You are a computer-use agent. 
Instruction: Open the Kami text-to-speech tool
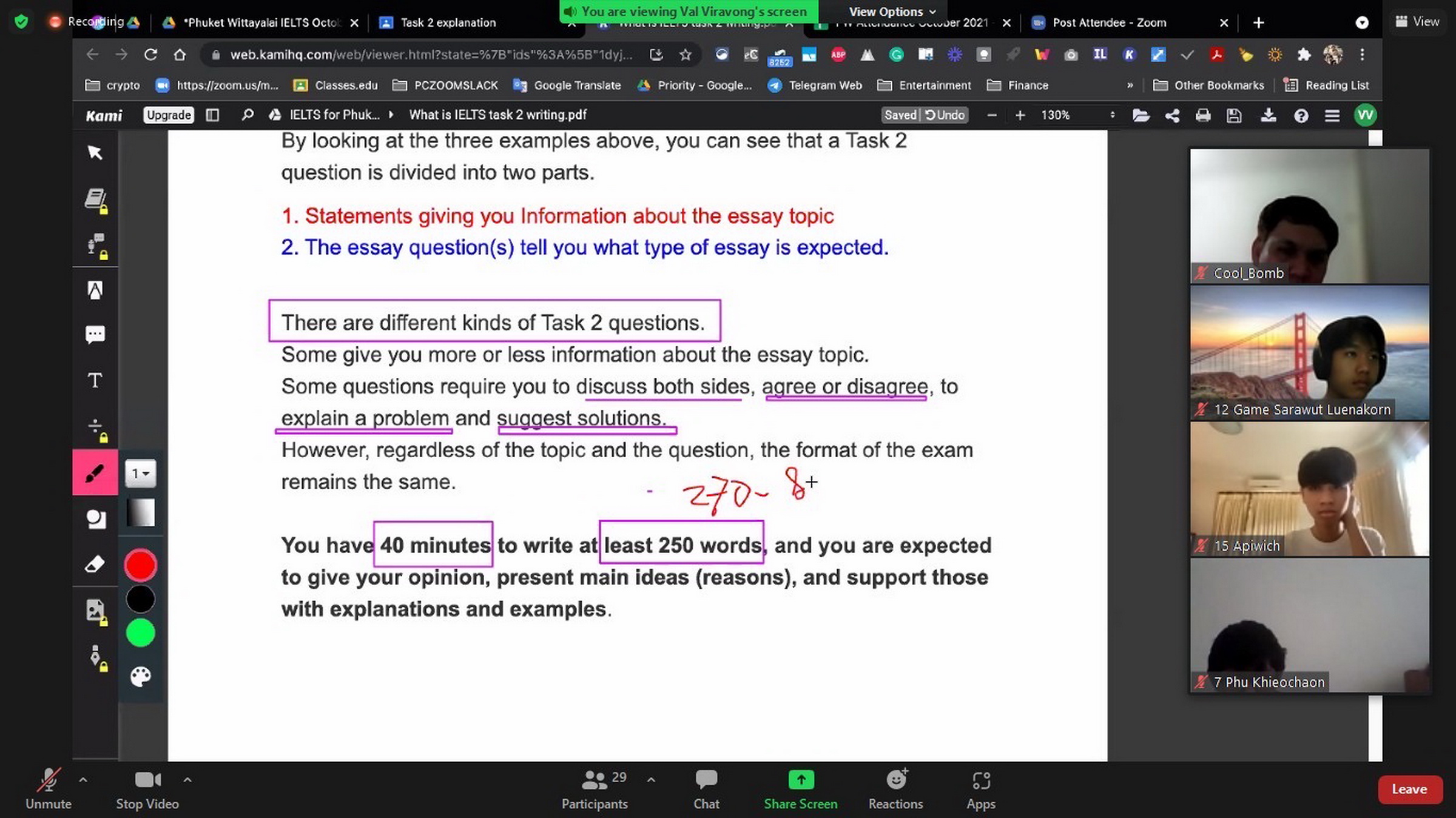coord(95,245)
